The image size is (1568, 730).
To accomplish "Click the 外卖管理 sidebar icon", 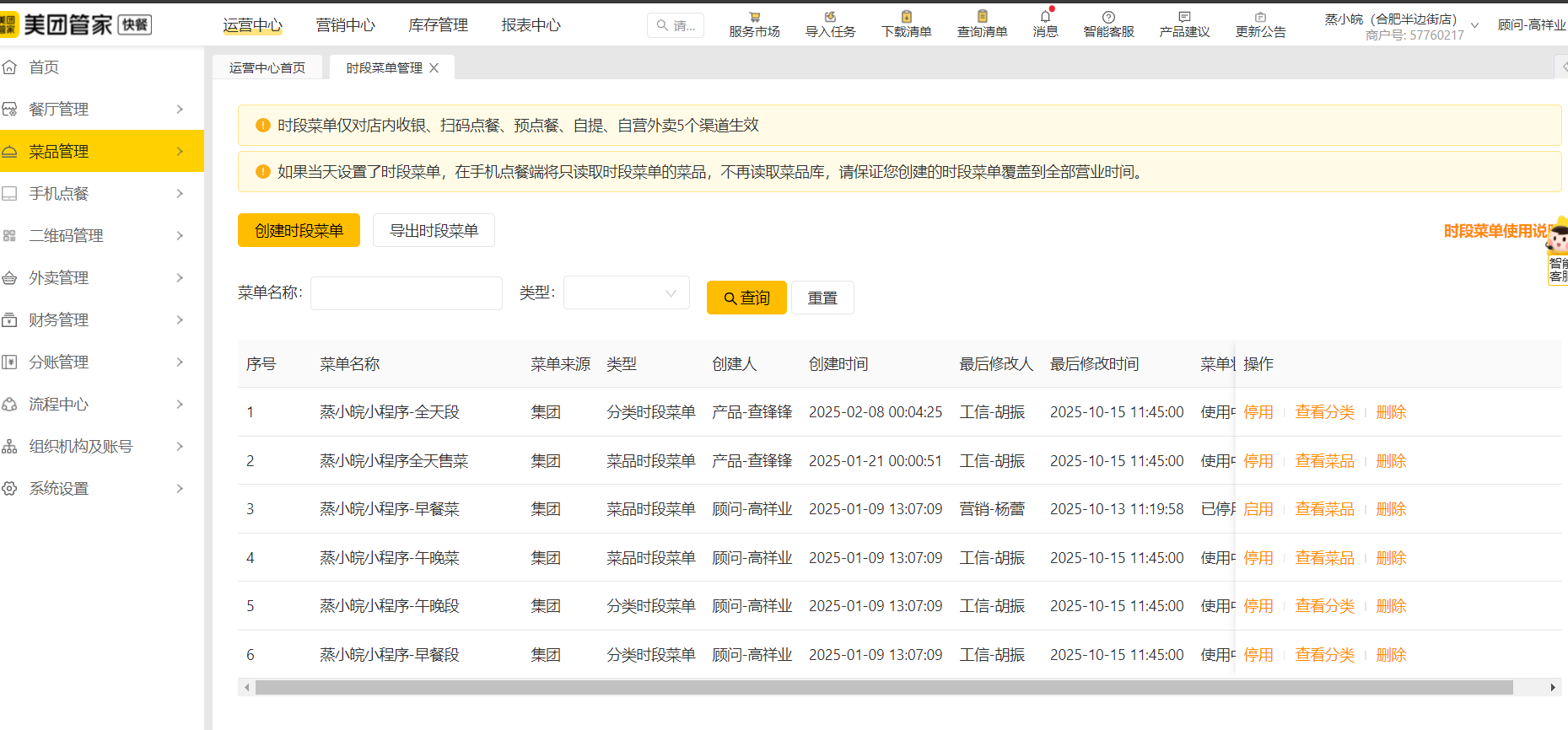I will point(9,277).
